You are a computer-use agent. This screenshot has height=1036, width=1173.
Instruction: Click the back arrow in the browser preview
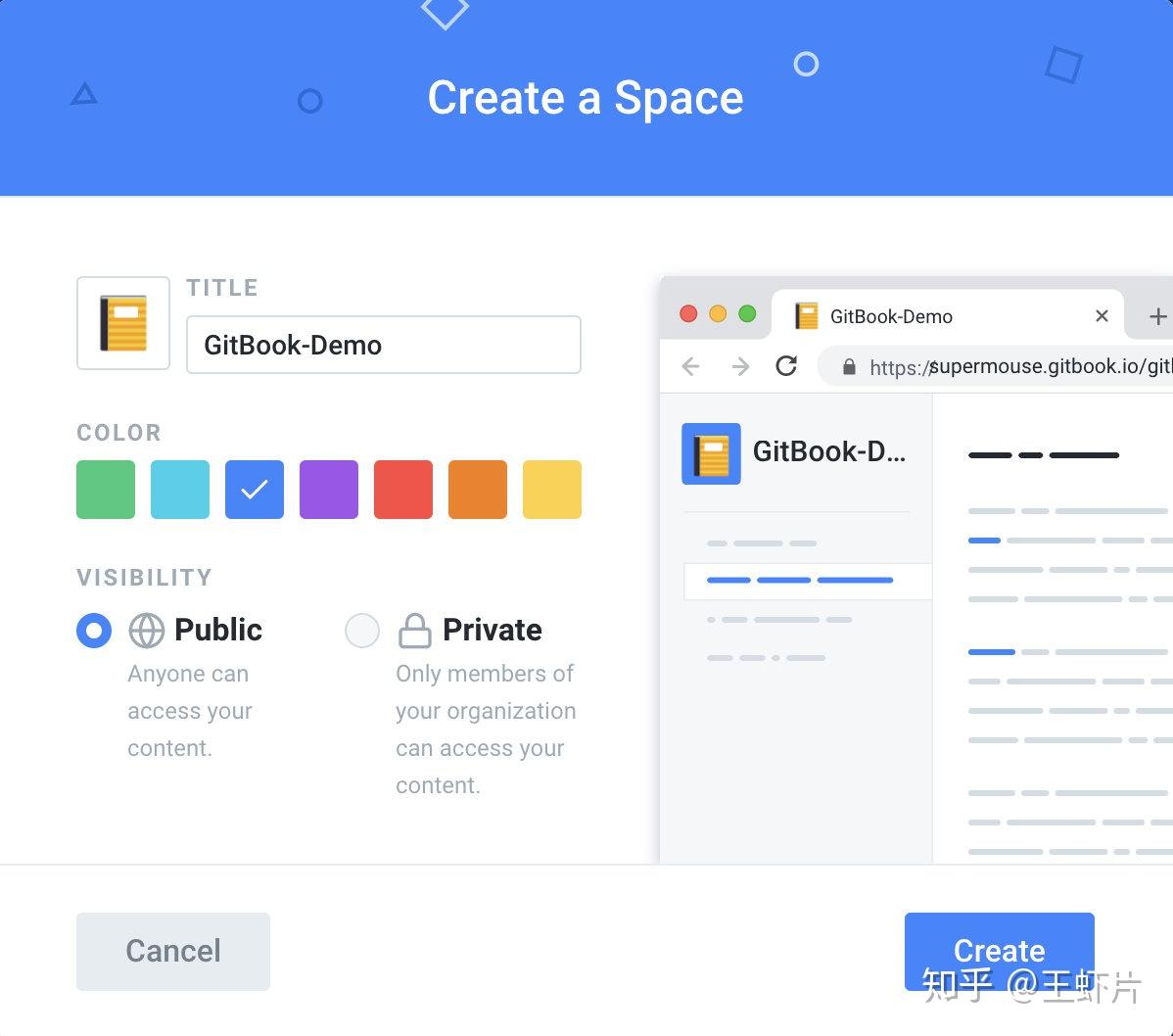coord(690,365)
